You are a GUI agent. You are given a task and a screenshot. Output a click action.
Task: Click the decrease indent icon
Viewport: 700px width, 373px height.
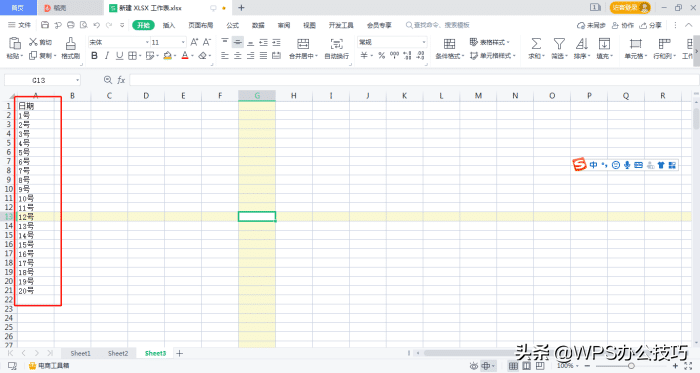[263, 42]
